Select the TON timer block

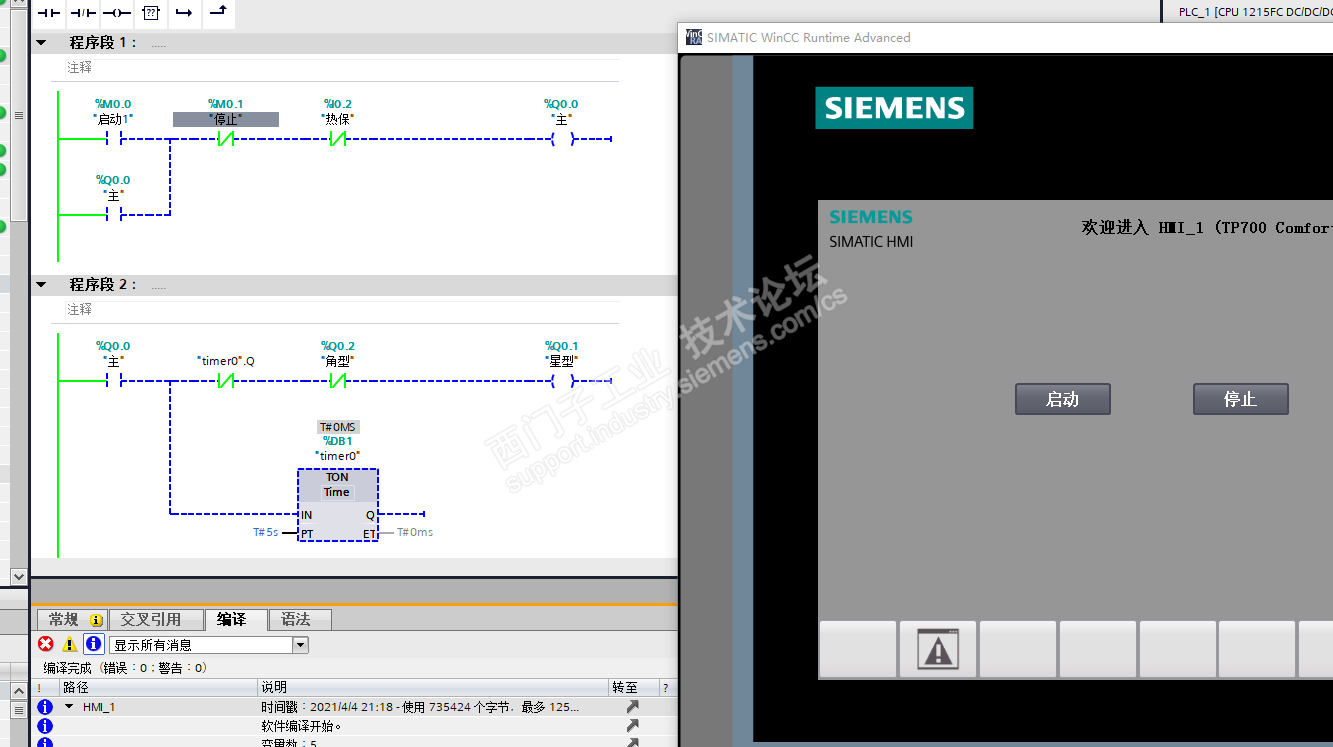pos(338,505)
